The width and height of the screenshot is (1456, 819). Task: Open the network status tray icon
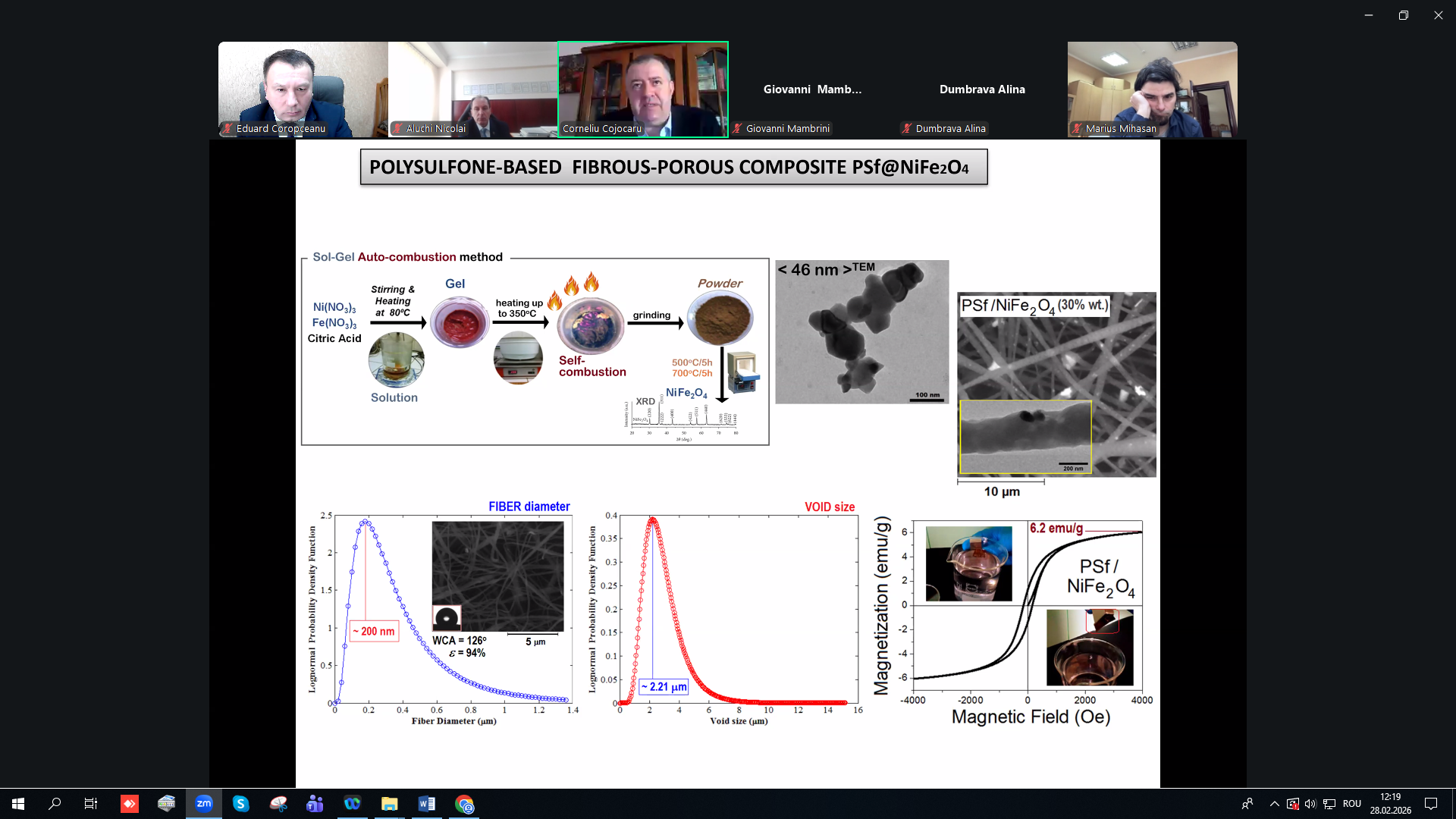(x=1329, y=804)
